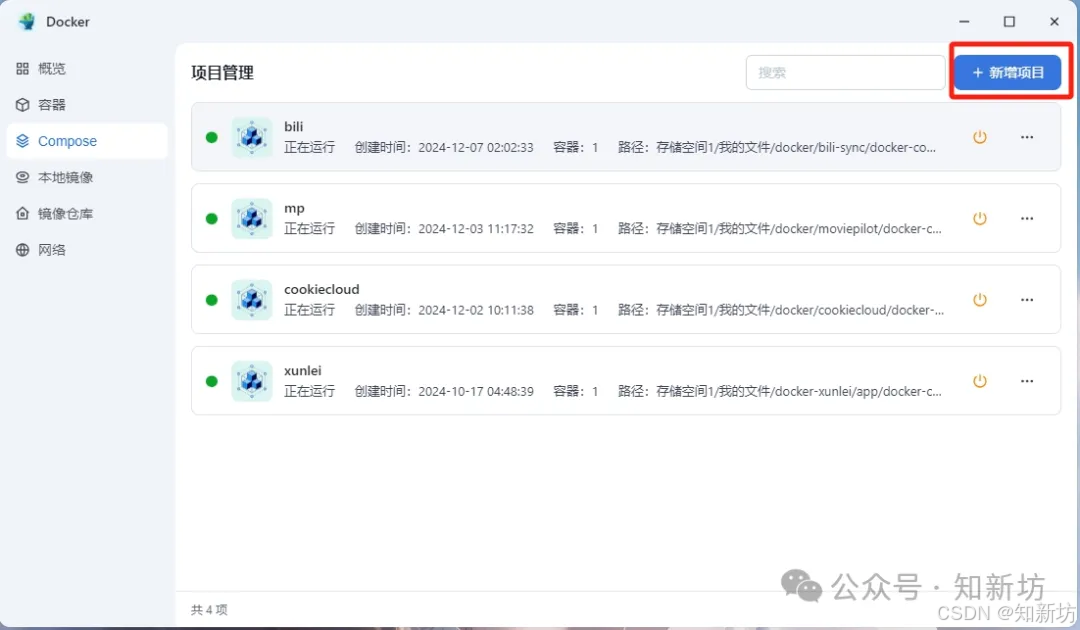Click creation time 2024-12-03 11:17:32

coord(475,229)
